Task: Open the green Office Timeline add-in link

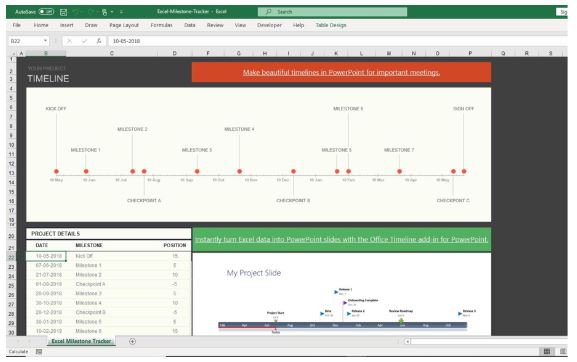Action: point(341,239)
